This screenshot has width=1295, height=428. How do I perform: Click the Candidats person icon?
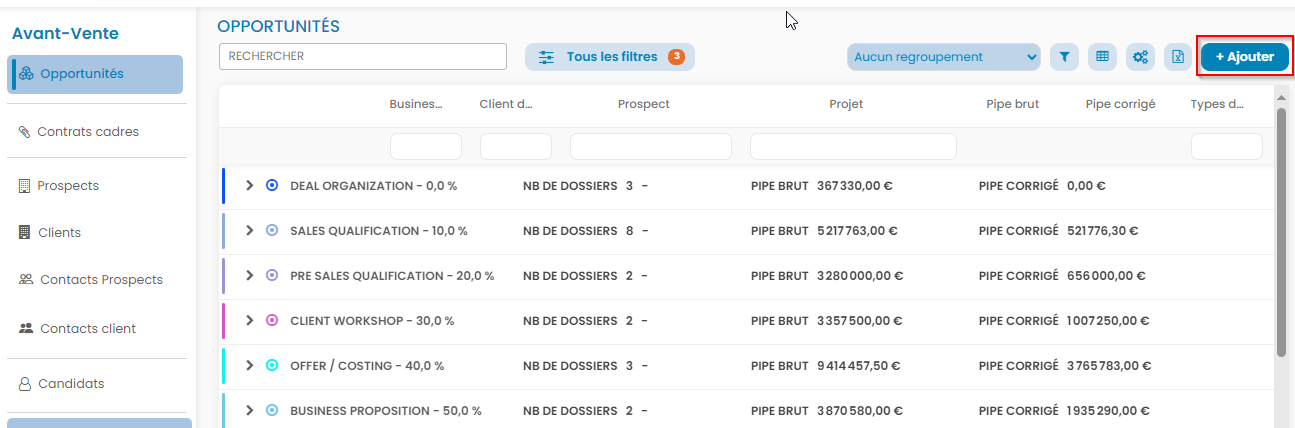tap(25, 384)
